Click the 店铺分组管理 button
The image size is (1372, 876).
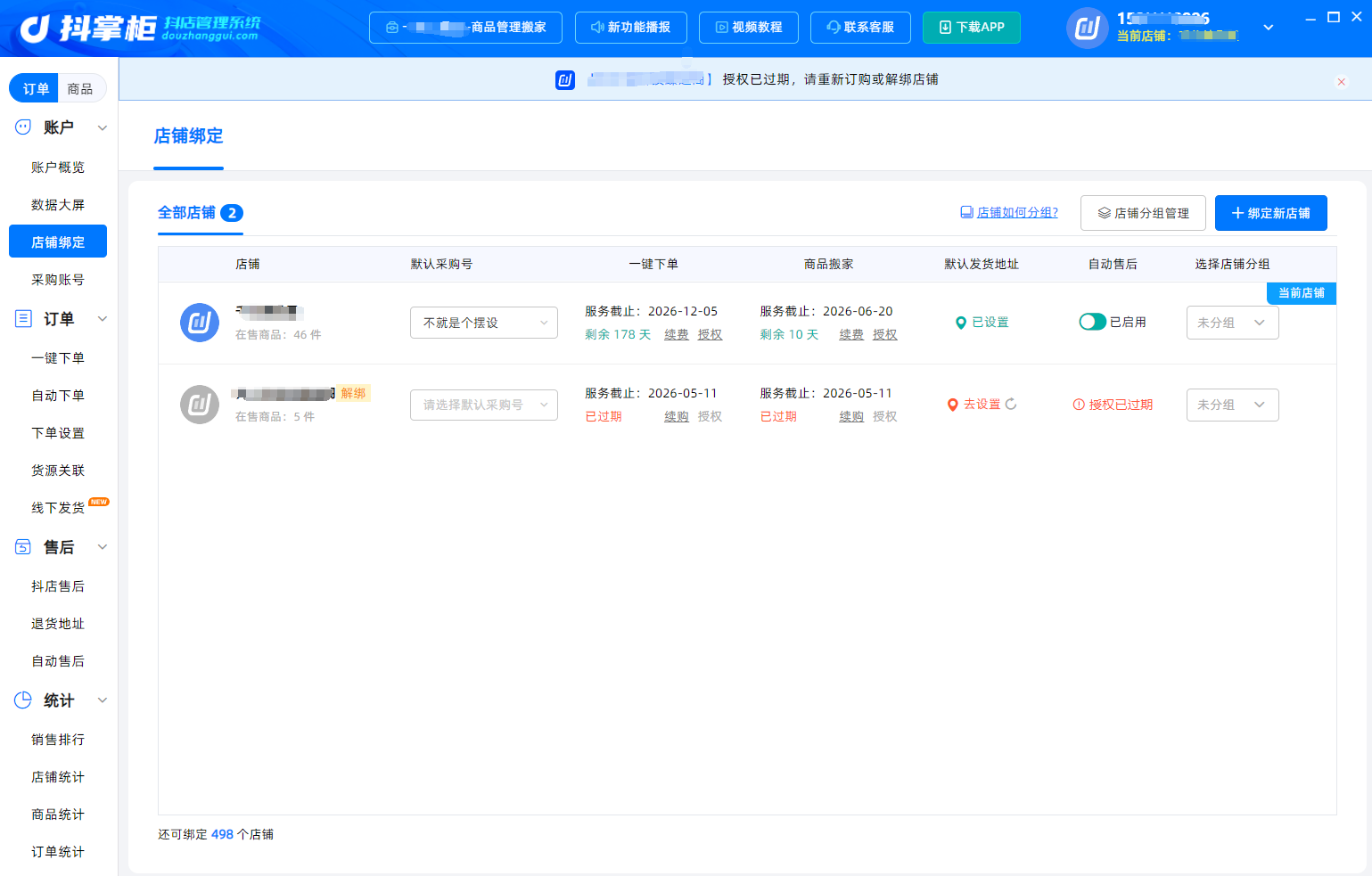(1143, 213)
